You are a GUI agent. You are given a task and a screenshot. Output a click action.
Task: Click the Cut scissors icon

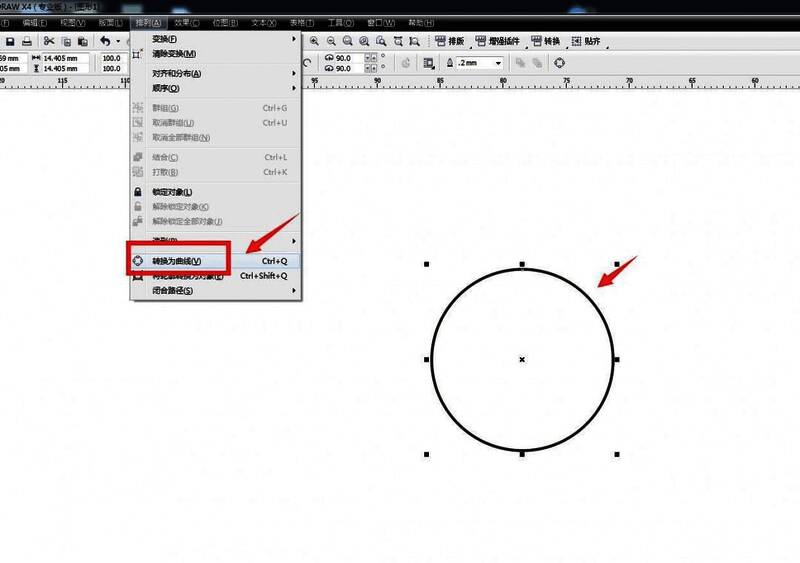48,41
